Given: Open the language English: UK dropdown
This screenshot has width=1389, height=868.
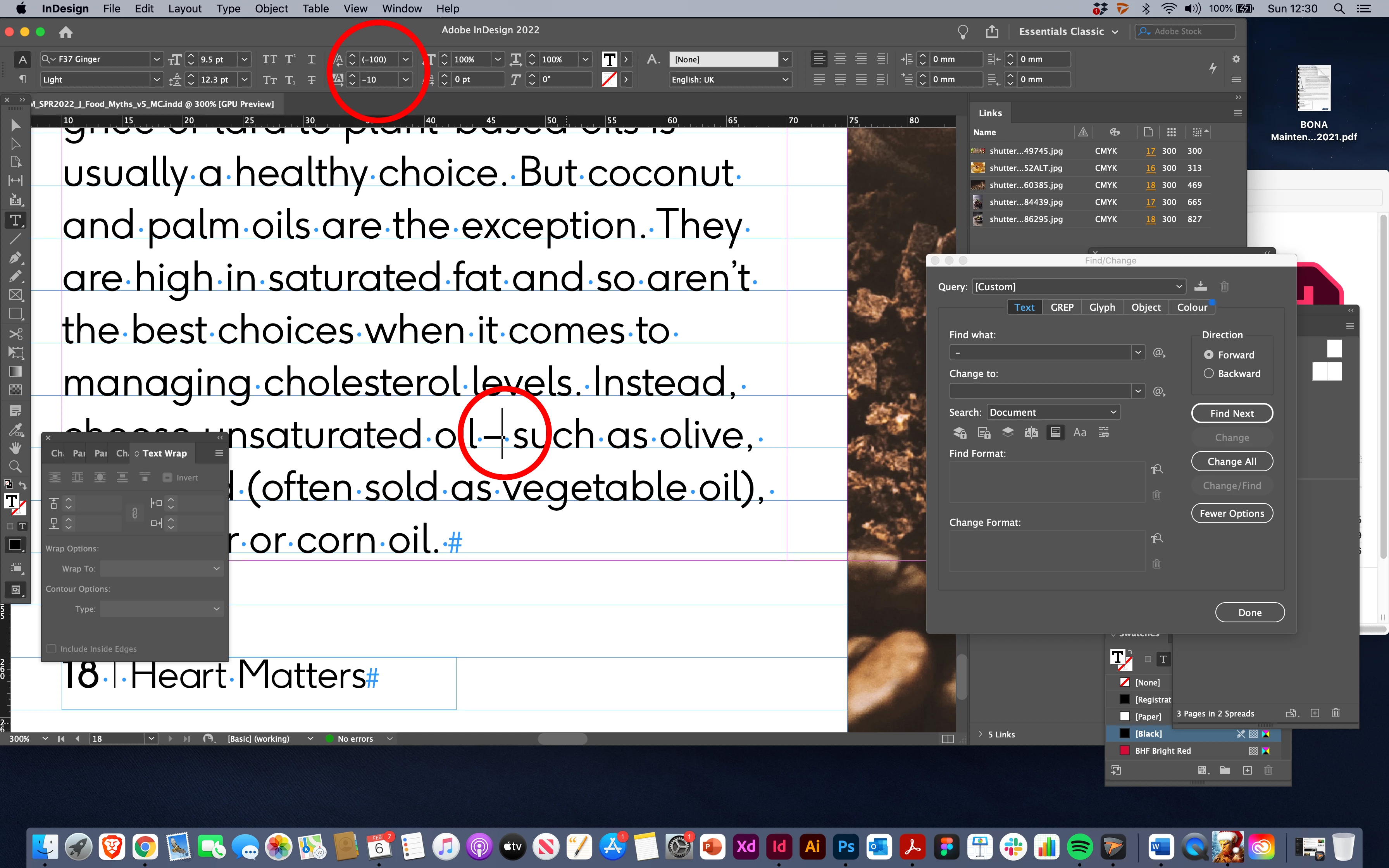Looking at the screenshot, I should tap(729, 79).
